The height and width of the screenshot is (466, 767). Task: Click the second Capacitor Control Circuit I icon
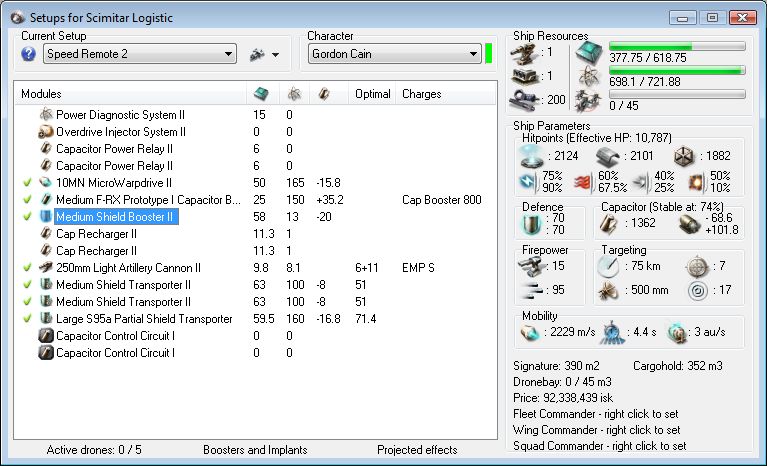(45, 353)
